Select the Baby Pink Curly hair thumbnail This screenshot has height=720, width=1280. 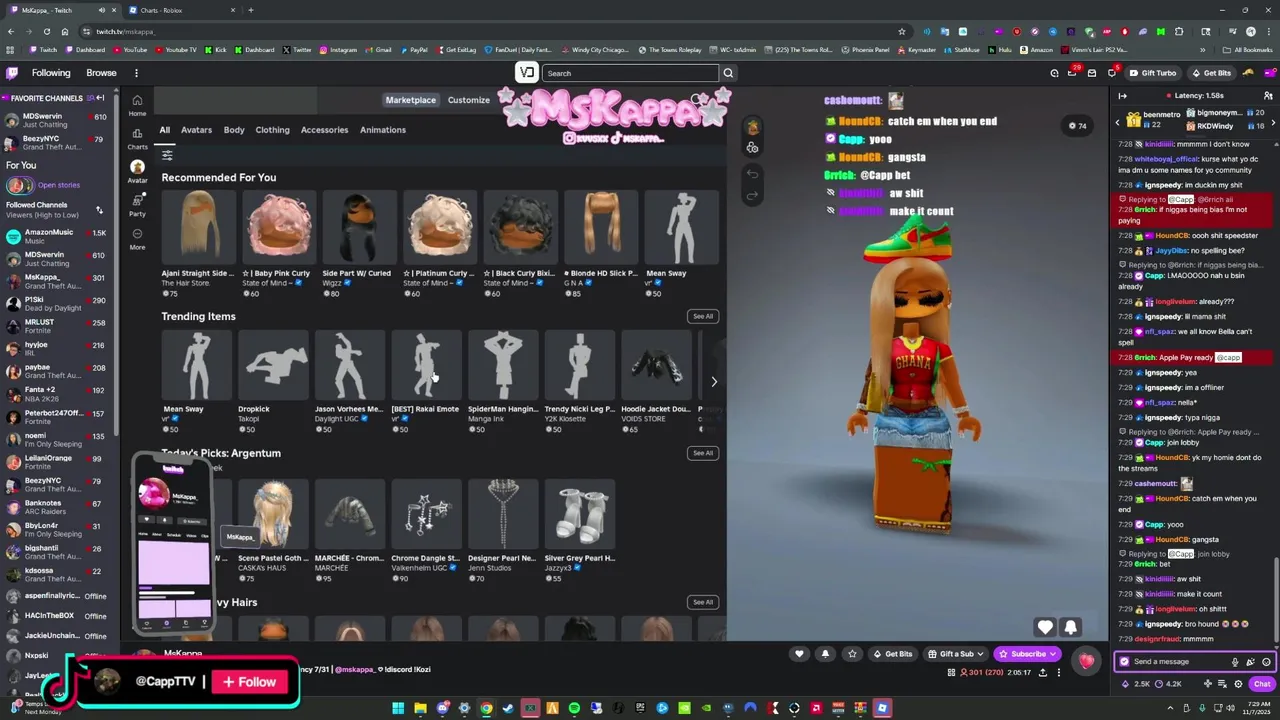[x=278, y=227]
